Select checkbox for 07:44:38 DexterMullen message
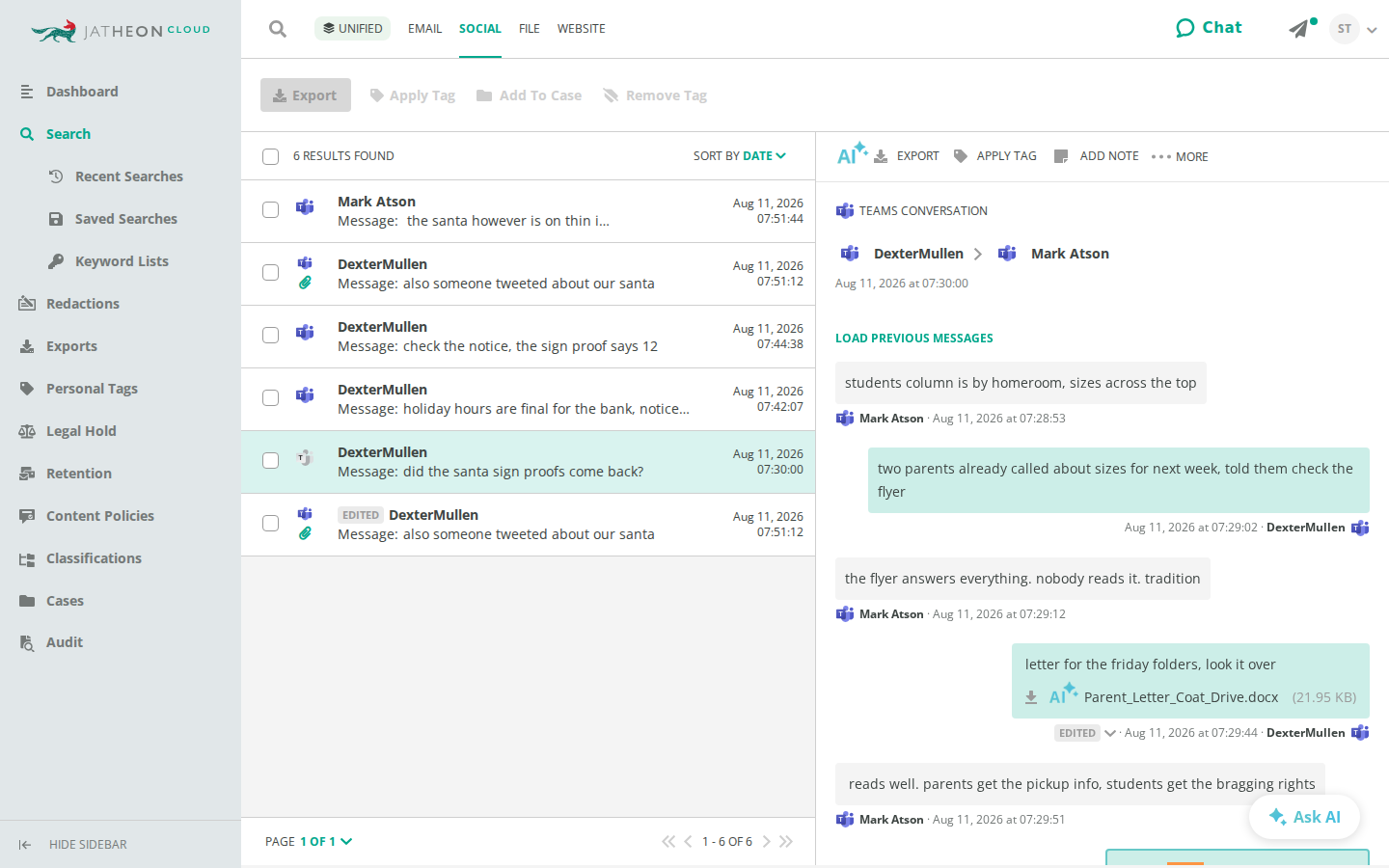The width and height of the screenshot is (1389, 868). 271,336
